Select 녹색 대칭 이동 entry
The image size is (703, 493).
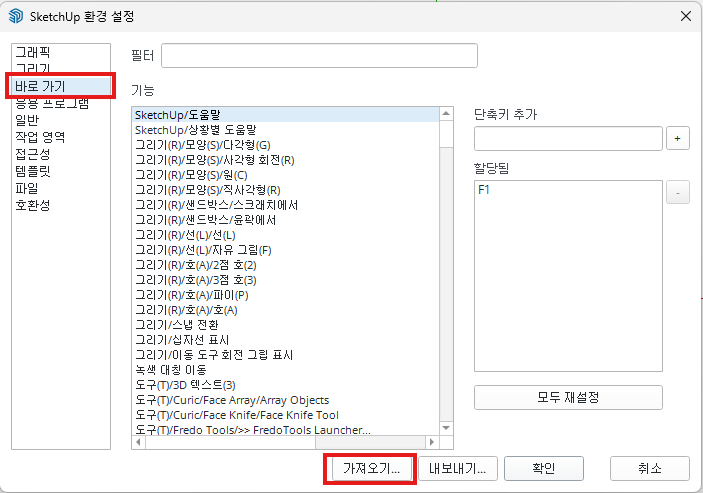coord(286,370)
